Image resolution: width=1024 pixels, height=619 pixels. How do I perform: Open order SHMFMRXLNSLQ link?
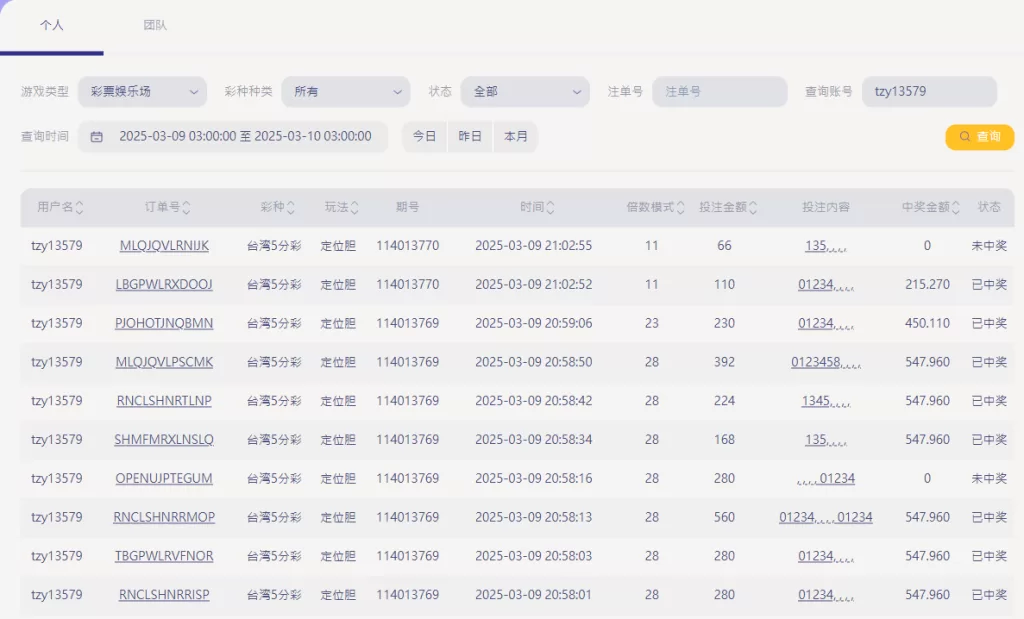click(164, 439)
